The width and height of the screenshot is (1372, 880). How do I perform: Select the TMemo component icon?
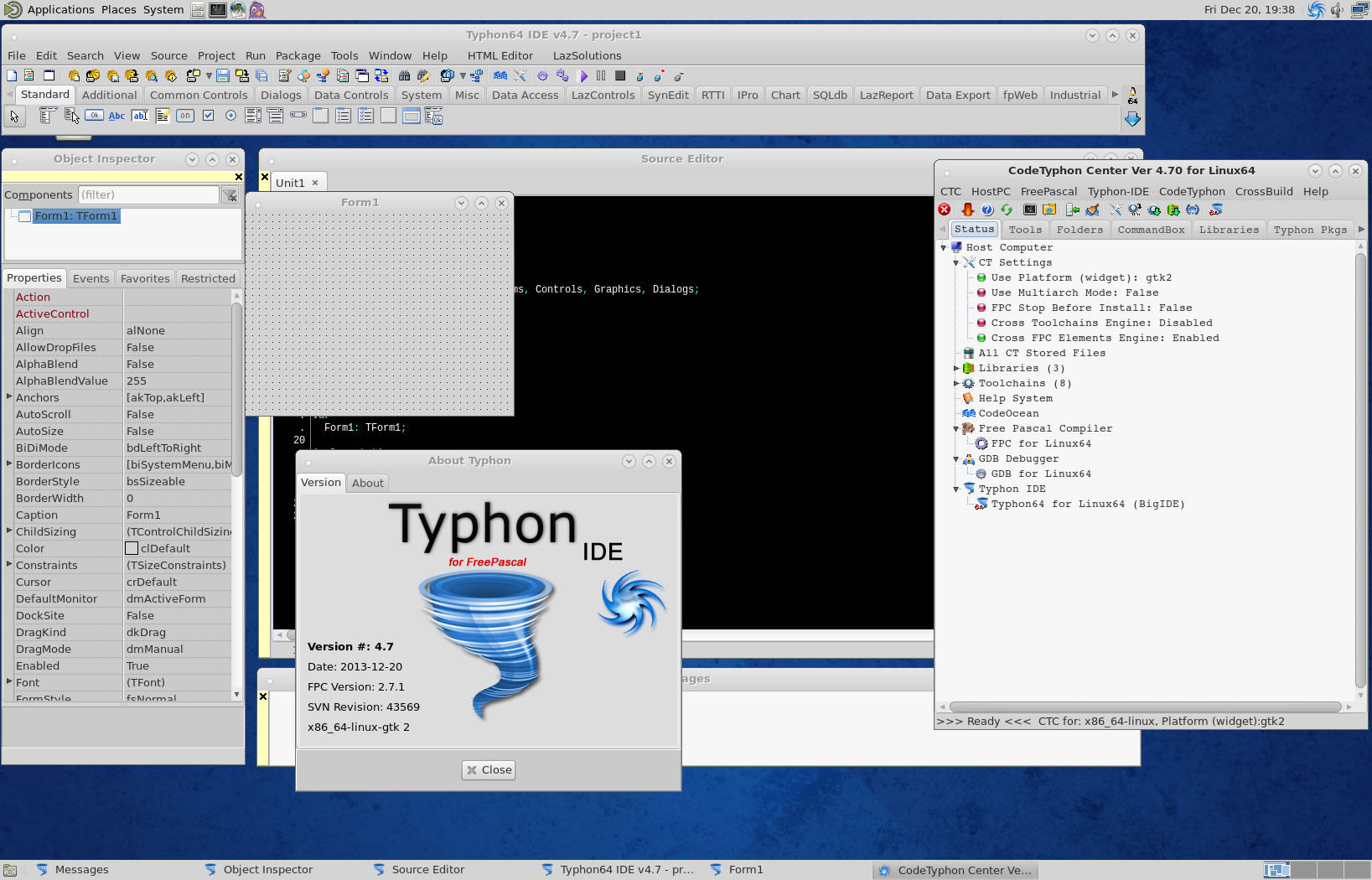[x=163, y=116]
